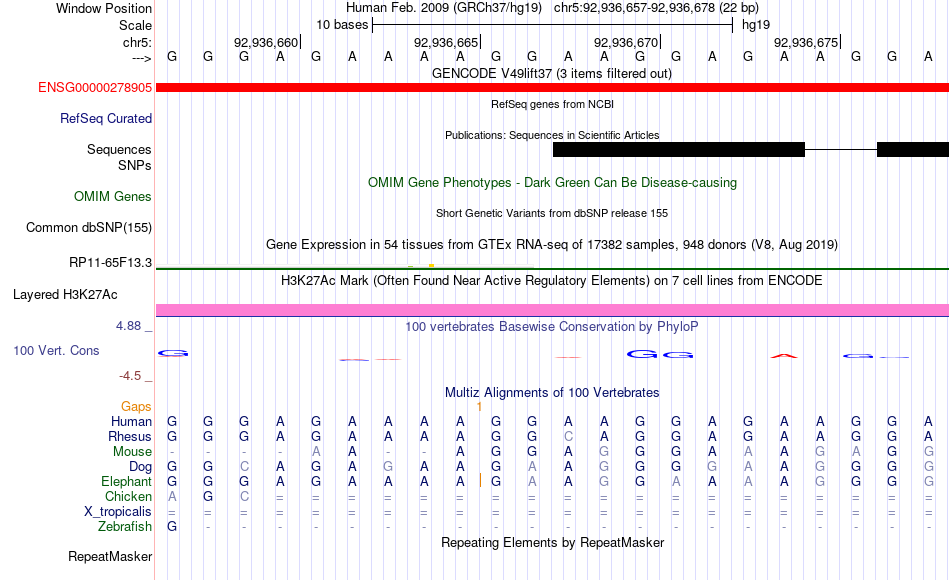950x580 pixels.
Task: Click the gray C base in Dog row
Action: tap(244, 467)
